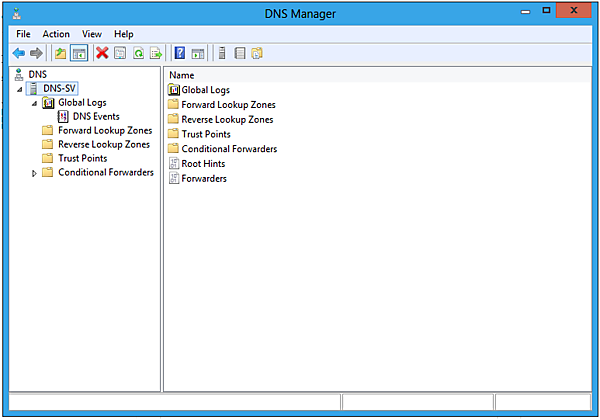Click the Back arrow in the toolbar

coord(18,53)
